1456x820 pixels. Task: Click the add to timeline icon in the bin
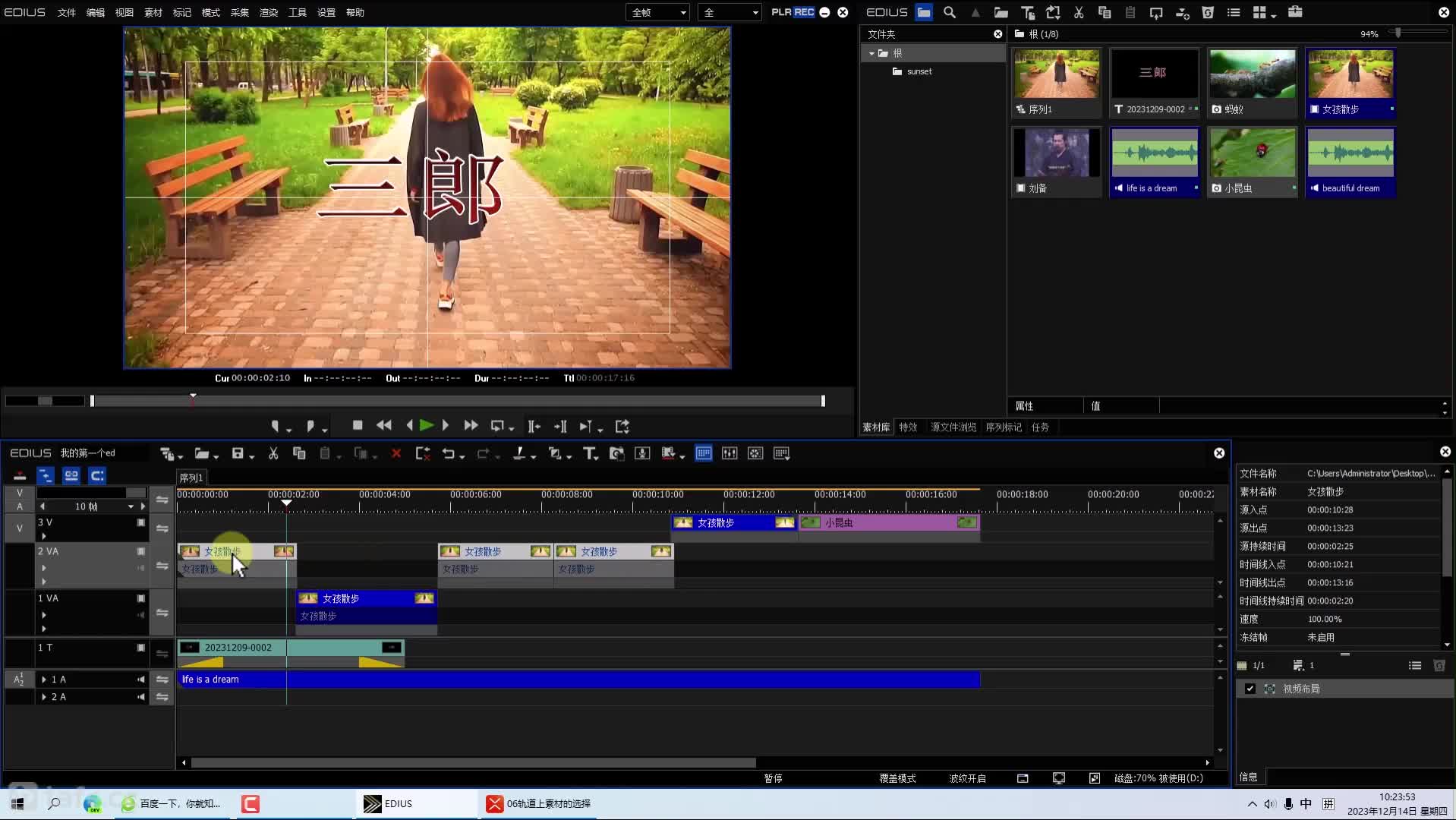pyautogui.click(x=1182, y=12)
